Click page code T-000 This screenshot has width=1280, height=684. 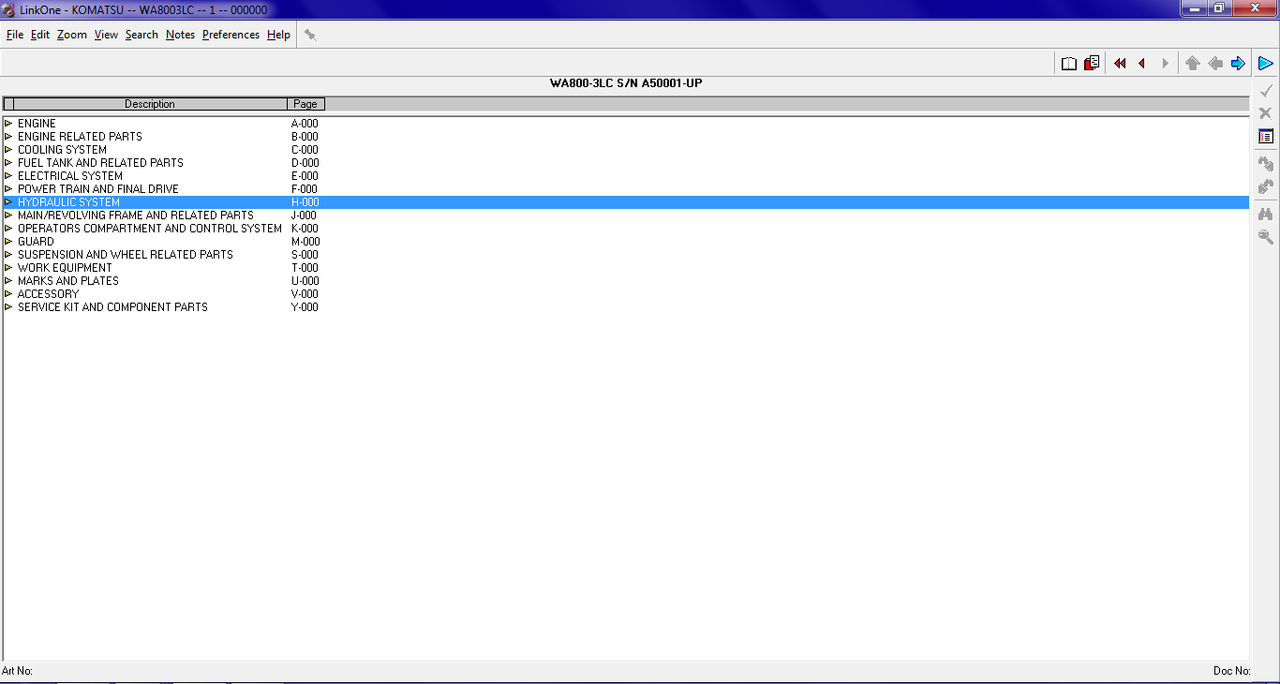click(x=305, y=267)
